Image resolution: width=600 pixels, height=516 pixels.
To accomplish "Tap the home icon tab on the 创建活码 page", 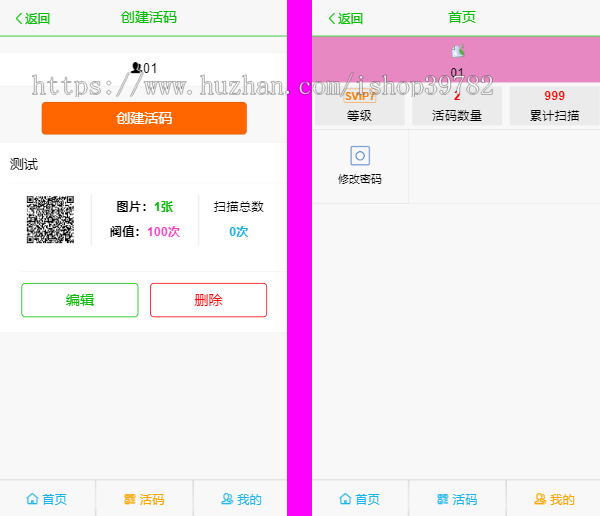I will pos(32,499).
